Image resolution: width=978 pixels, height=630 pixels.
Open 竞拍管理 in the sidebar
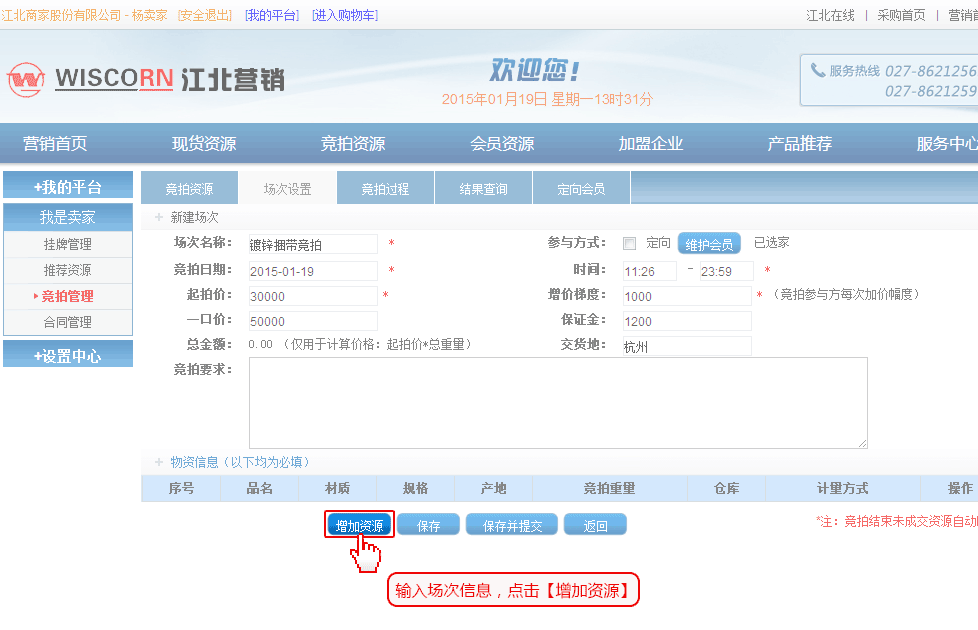pyautogui.click(x=68, y=296)
